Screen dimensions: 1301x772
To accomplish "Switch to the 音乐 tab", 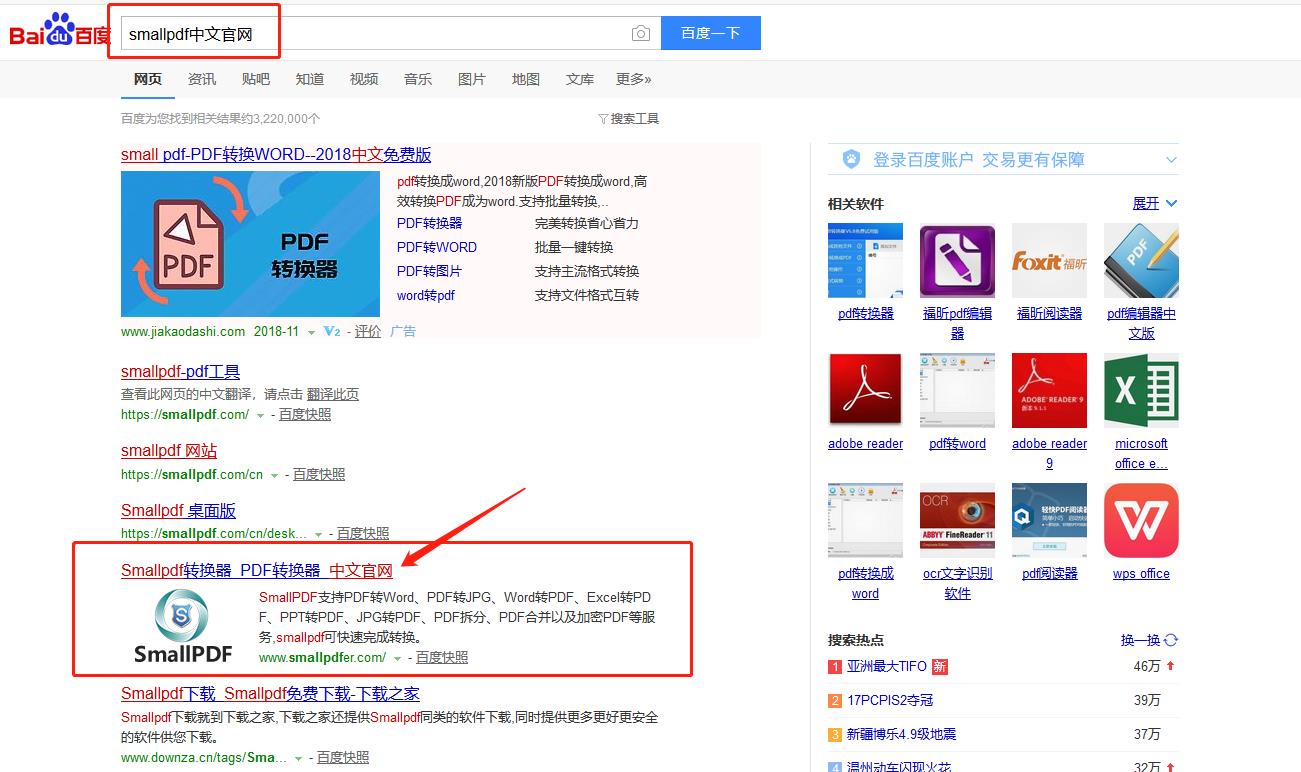I will (418, 79).
